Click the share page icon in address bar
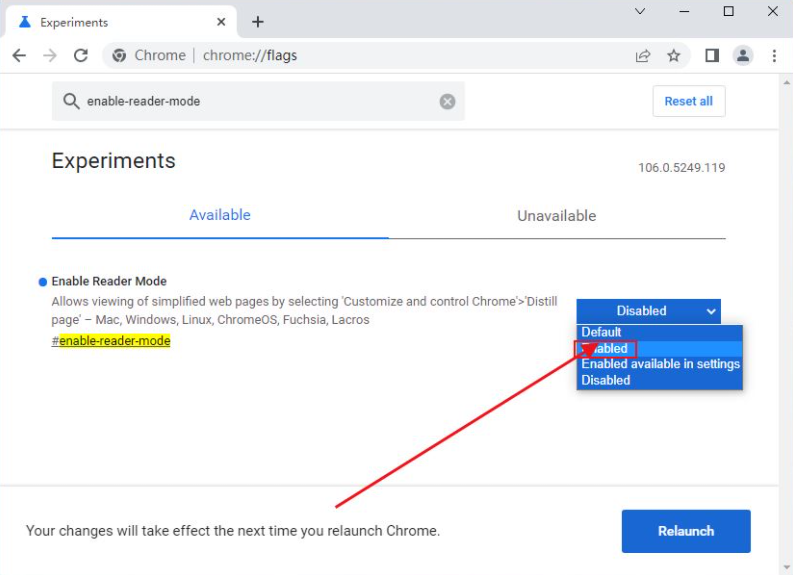The height and width of the screenshot is (575, 793). 643,56
